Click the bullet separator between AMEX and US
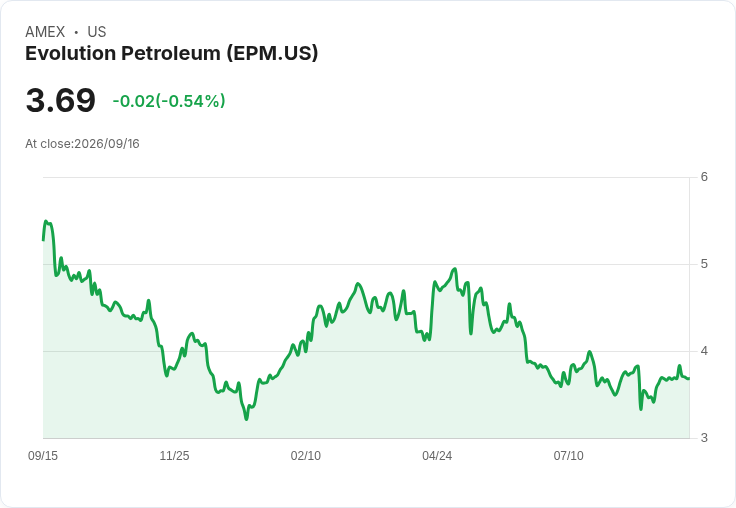 click(76, 32)
